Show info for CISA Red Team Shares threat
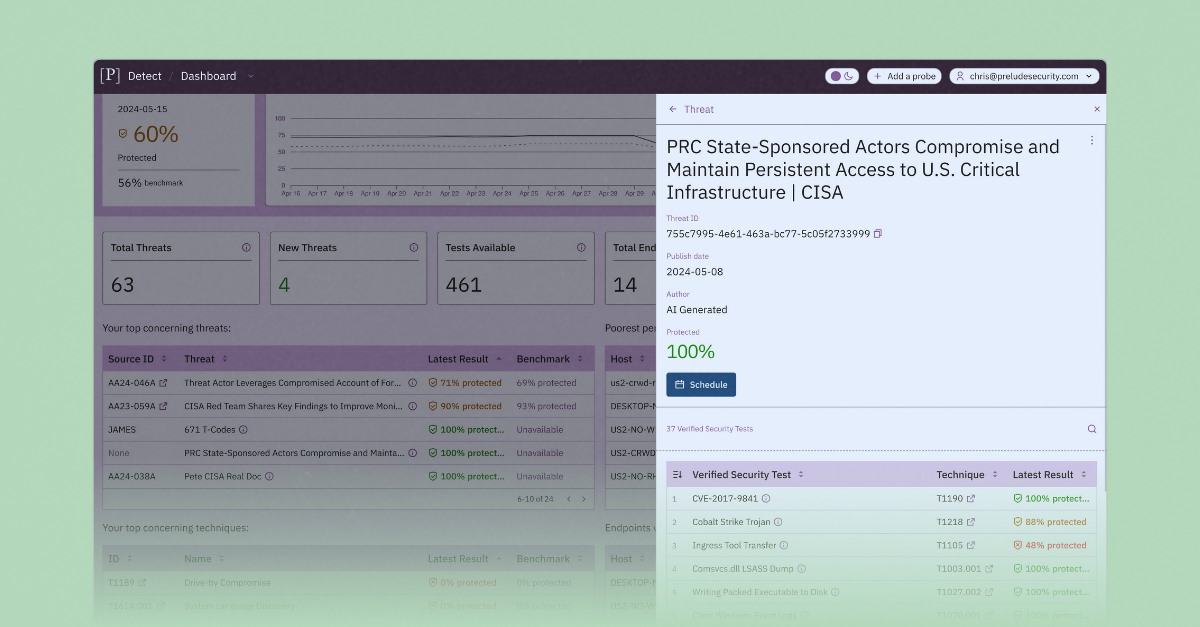This screenshot has height=627, width=1200. (x=412, y=406)
